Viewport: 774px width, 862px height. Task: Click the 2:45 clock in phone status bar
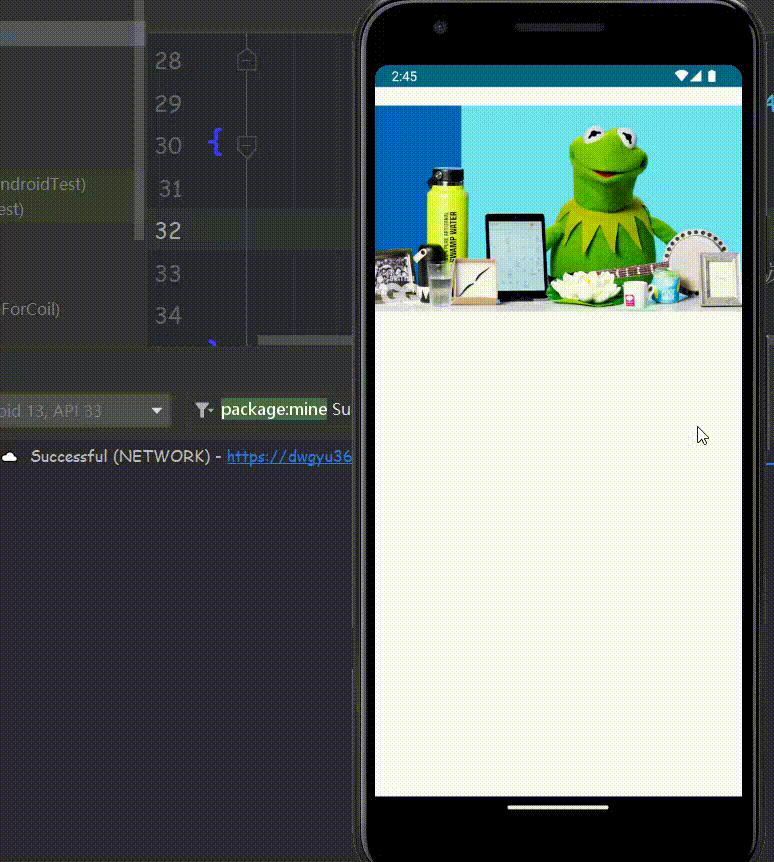(x=404, y=76)
